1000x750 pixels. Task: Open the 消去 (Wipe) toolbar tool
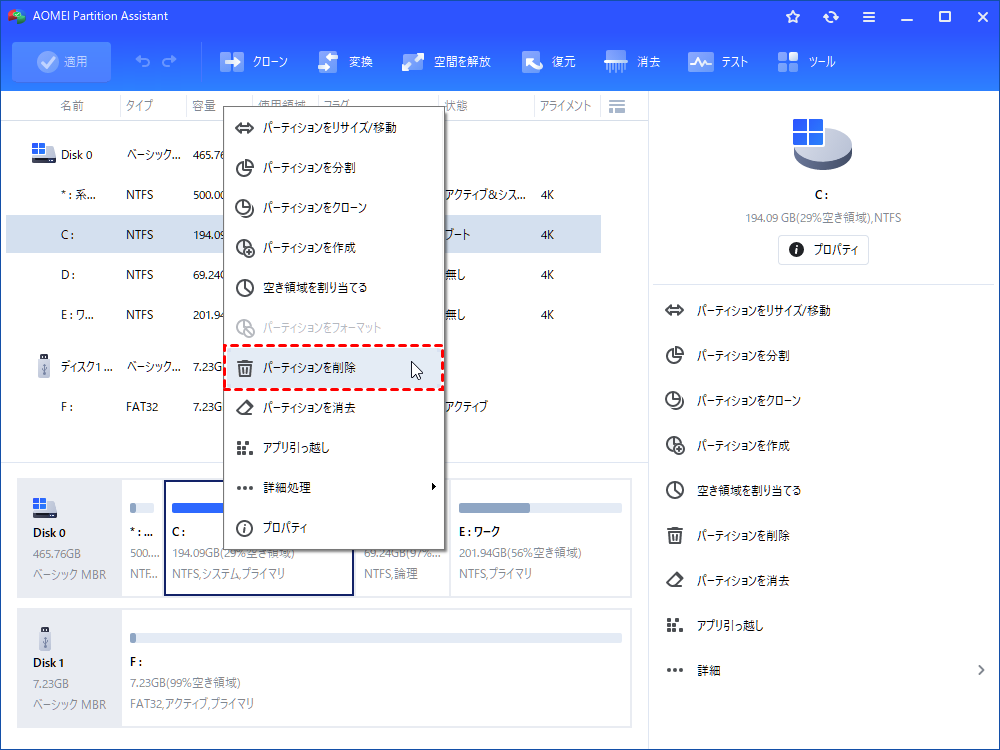pos(632,62)
